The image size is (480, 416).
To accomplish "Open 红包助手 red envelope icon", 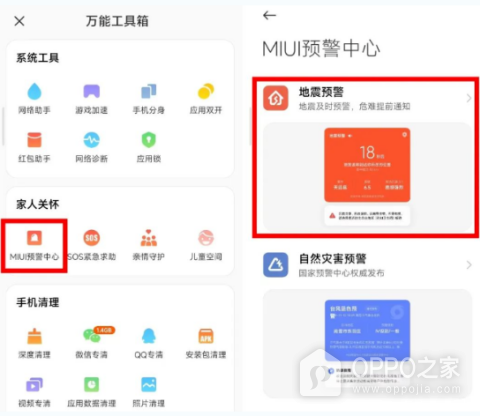I will click(x=34, y=140).
